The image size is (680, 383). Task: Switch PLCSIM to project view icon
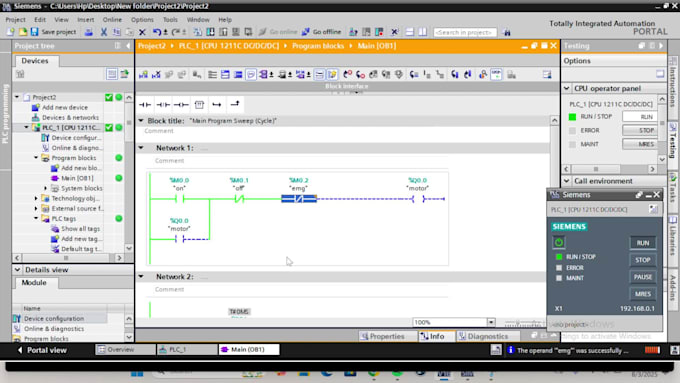click(653, 210)
